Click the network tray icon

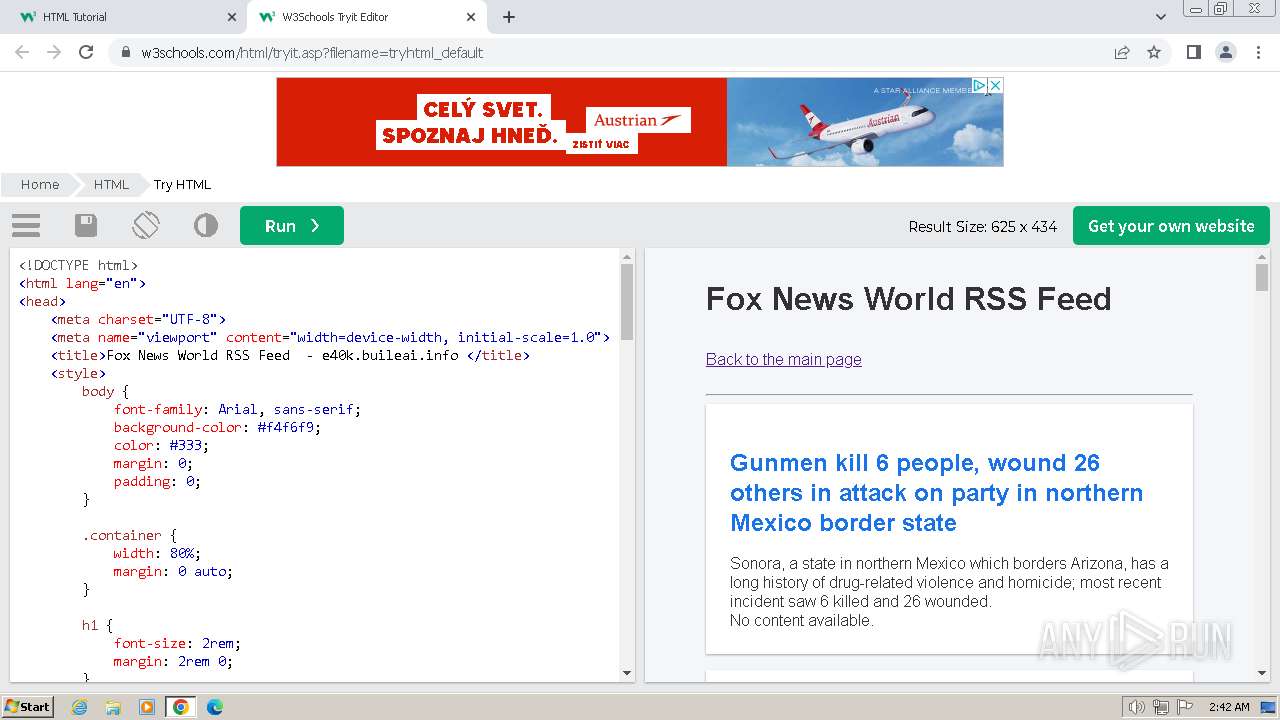1161,707
